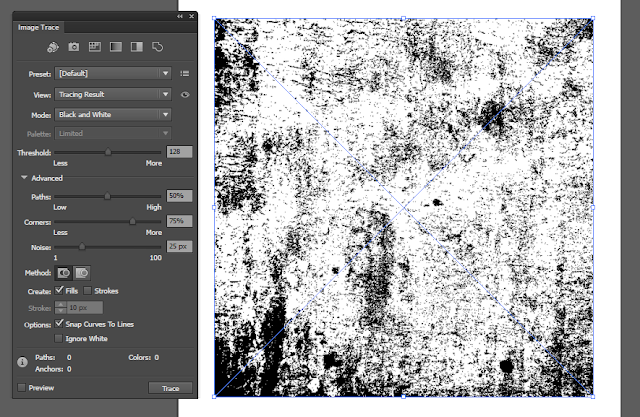
Task: Select the Grayscale preset icon
Action: coord(116,47)
